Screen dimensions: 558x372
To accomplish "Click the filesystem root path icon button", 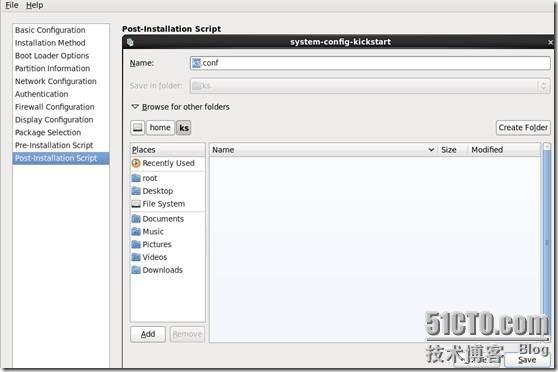I will [x=138, y=128].
